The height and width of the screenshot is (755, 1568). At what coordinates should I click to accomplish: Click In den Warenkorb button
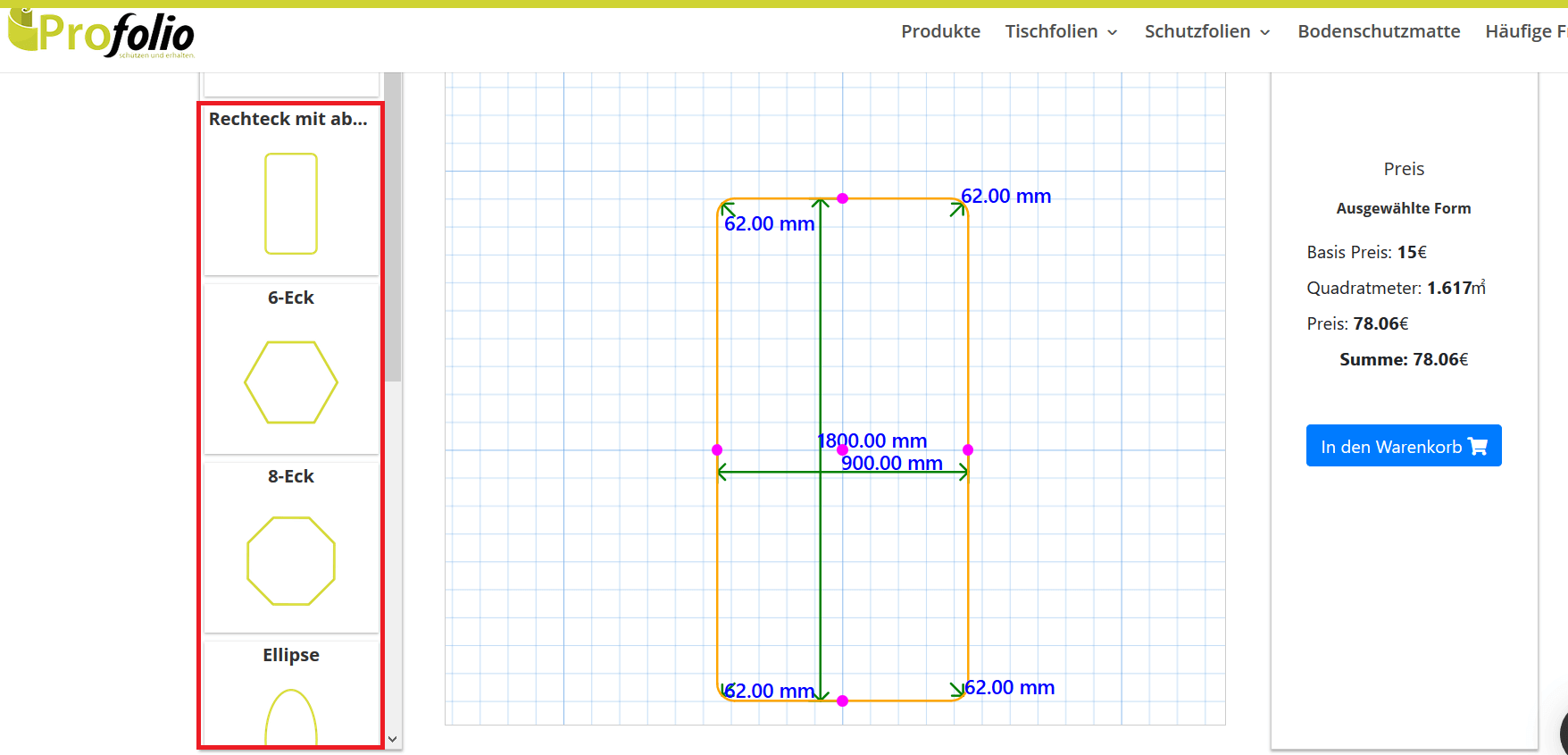(x=1404, y=445)
